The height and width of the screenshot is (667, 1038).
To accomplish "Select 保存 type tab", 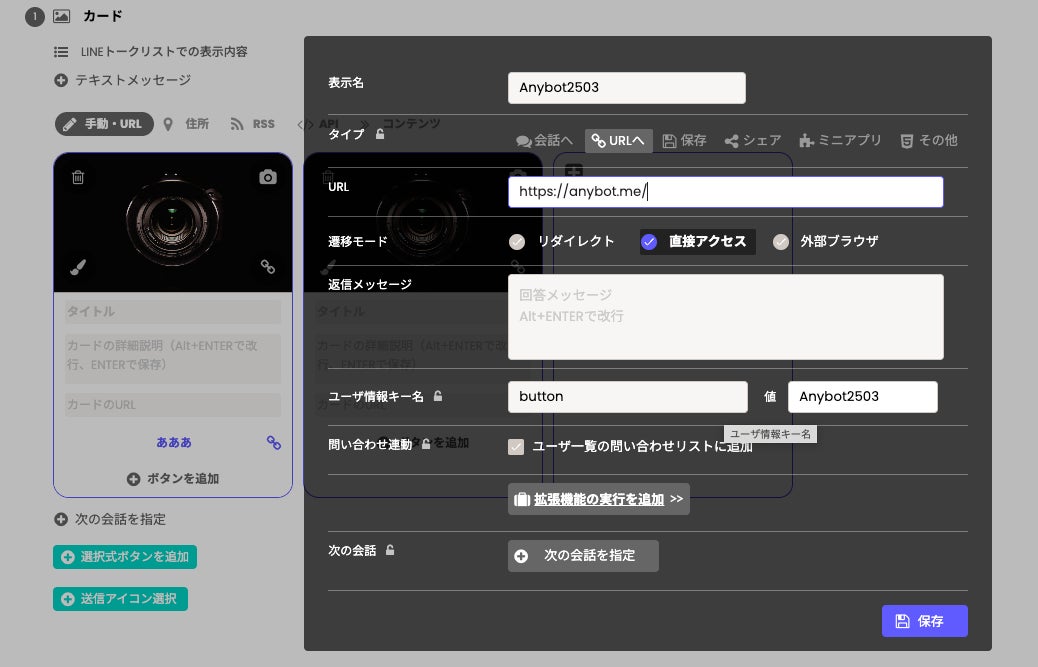I will (x=684, y=140).
